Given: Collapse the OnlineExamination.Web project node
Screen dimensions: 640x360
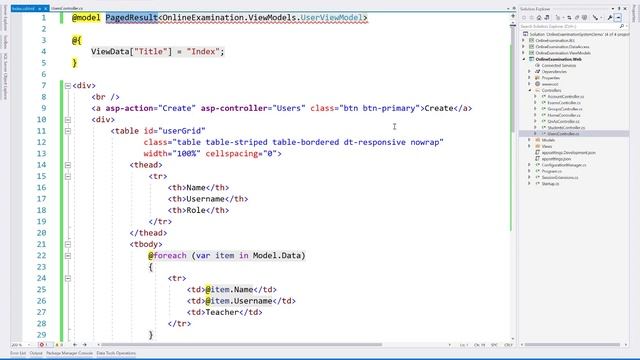Looking at the screenshot, I should pyautogui.click(x=524, y=59).
